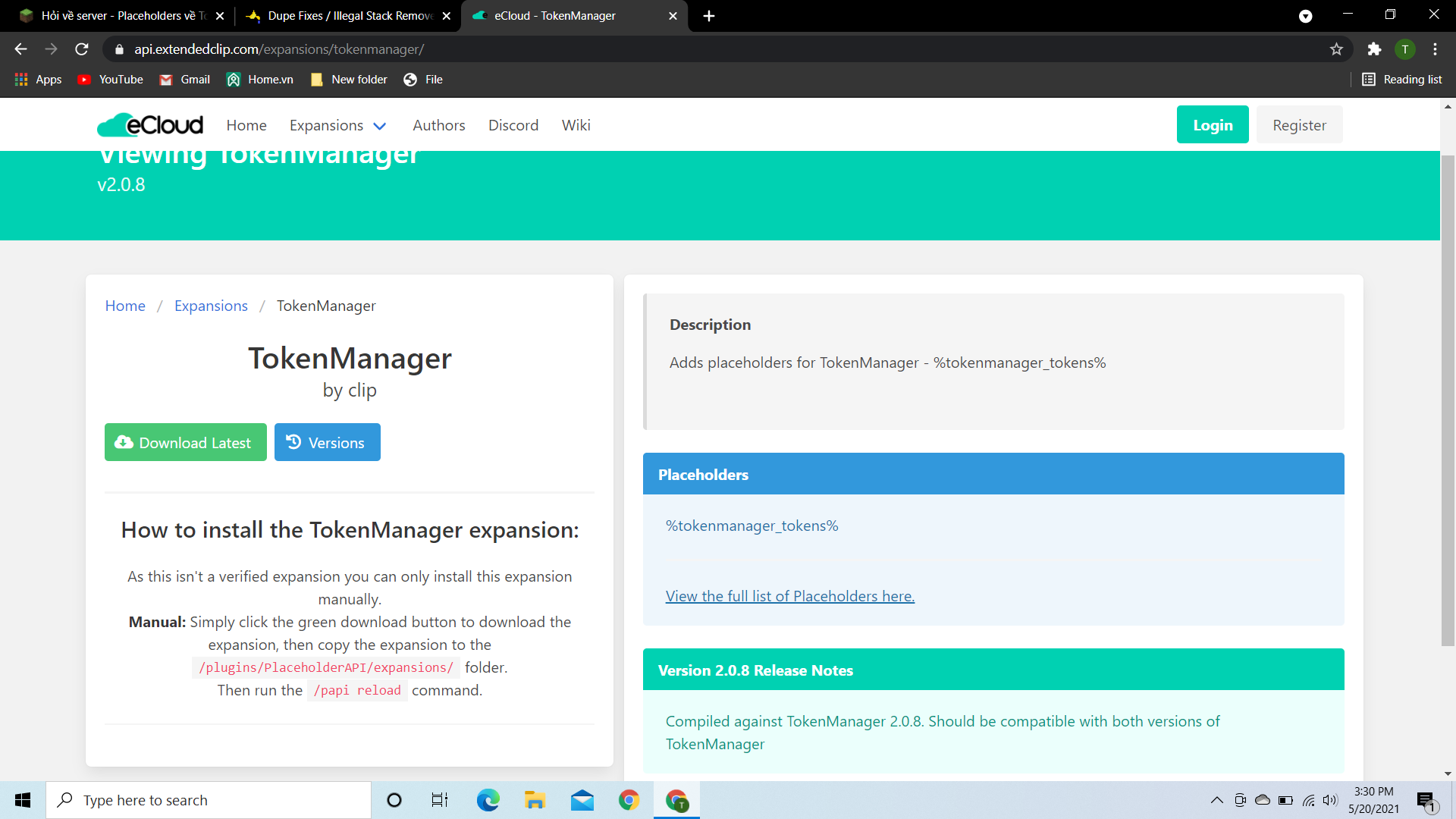Open the Chrome extensions puzzle icon
The height and width of the screenshot is (819, 1456).
tap(1374, 49)
